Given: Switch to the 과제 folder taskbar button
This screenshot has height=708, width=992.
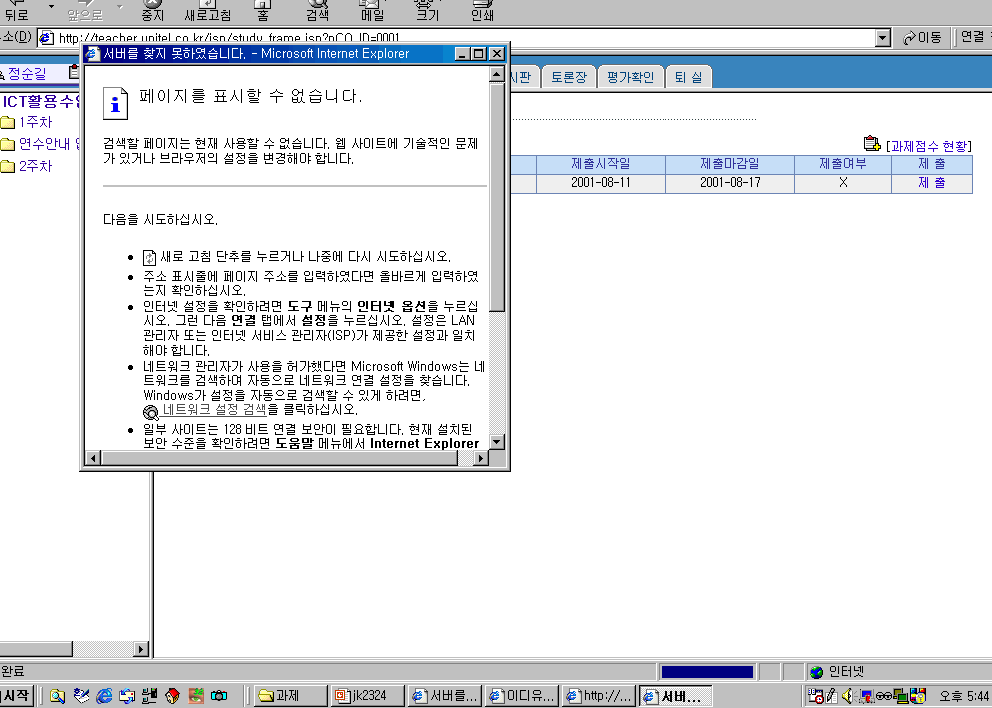Looking at the screenshot, I should pyautogui.click(x=291, y=696).
